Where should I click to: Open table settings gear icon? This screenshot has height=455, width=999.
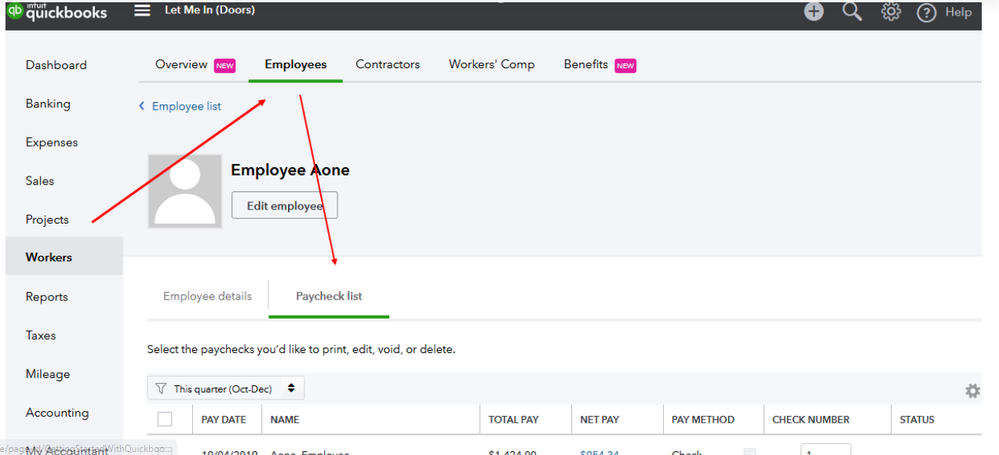pyautogui.click(x=972, y=391)
